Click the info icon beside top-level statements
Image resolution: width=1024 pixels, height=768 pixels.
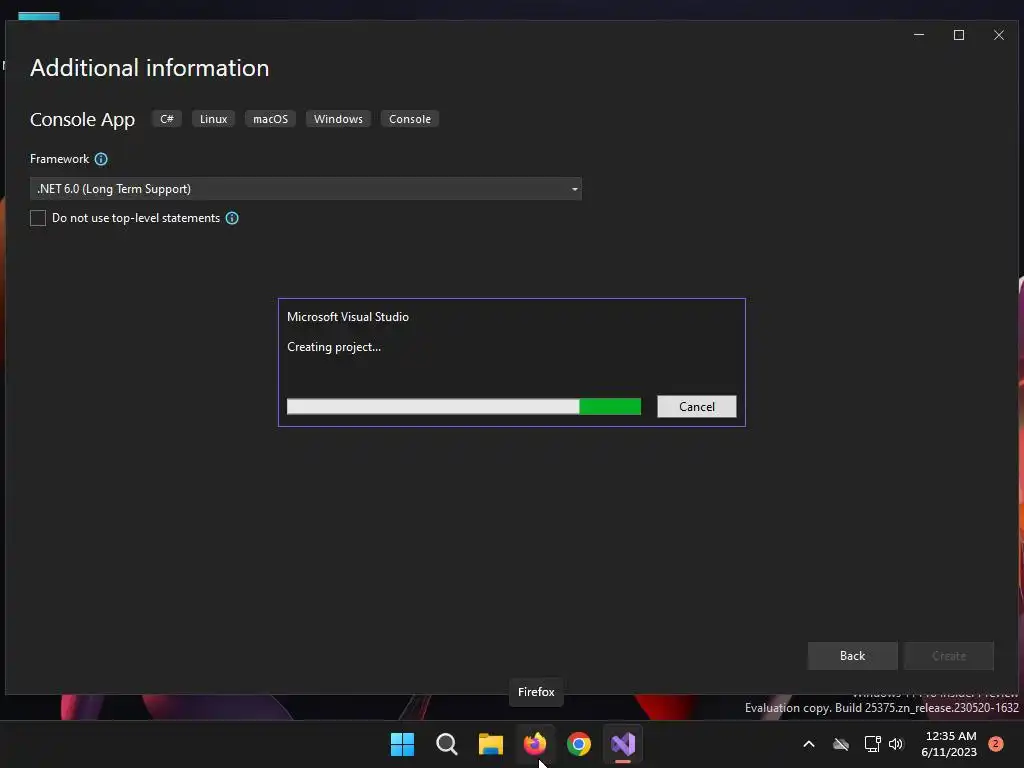(x=232, y=218)
